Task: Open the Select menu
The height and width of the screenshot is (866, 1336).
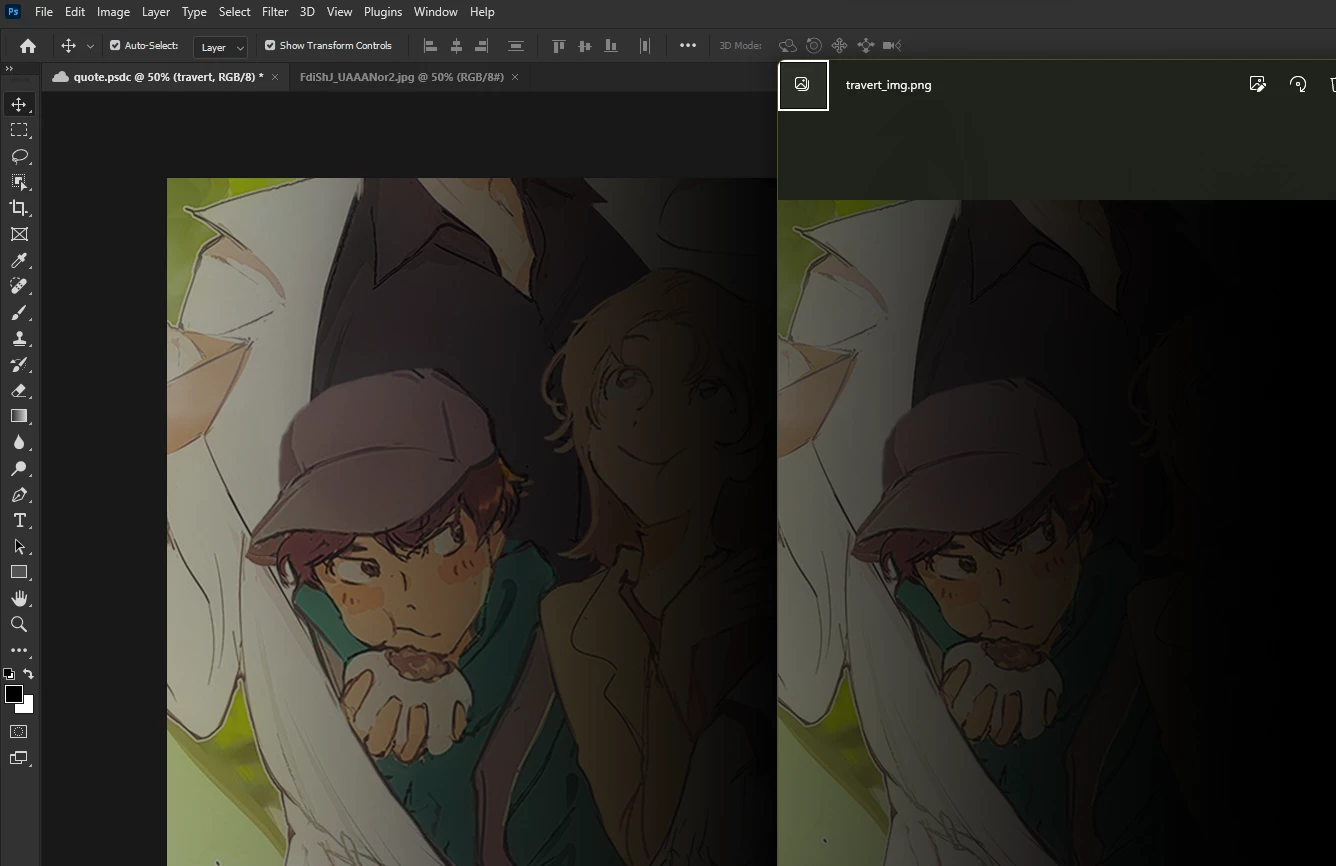Action: [x=235, y=12]
